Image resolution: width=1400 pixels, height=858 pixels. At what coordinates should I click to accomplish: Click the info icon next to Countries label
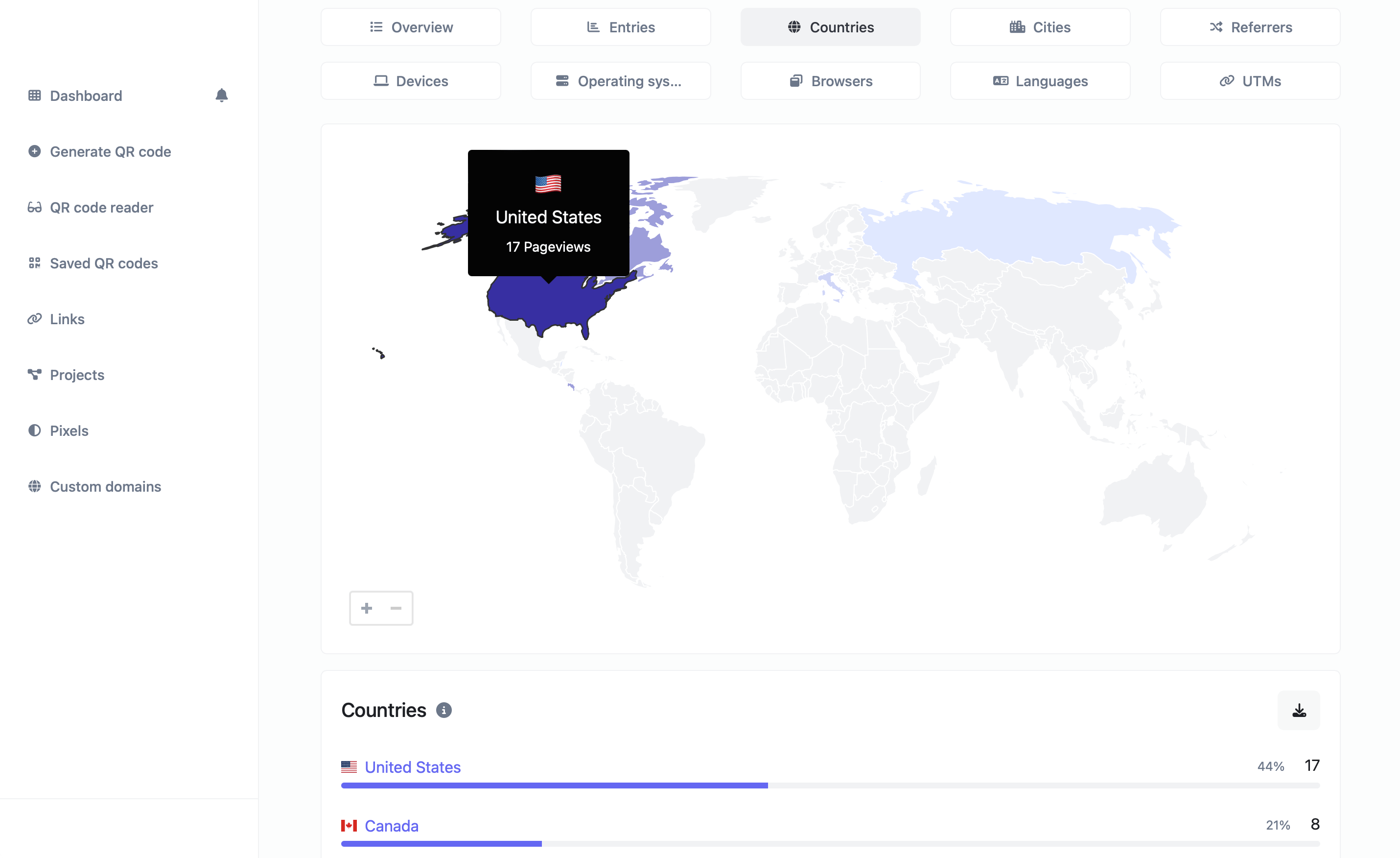click(x=443, y=710)
